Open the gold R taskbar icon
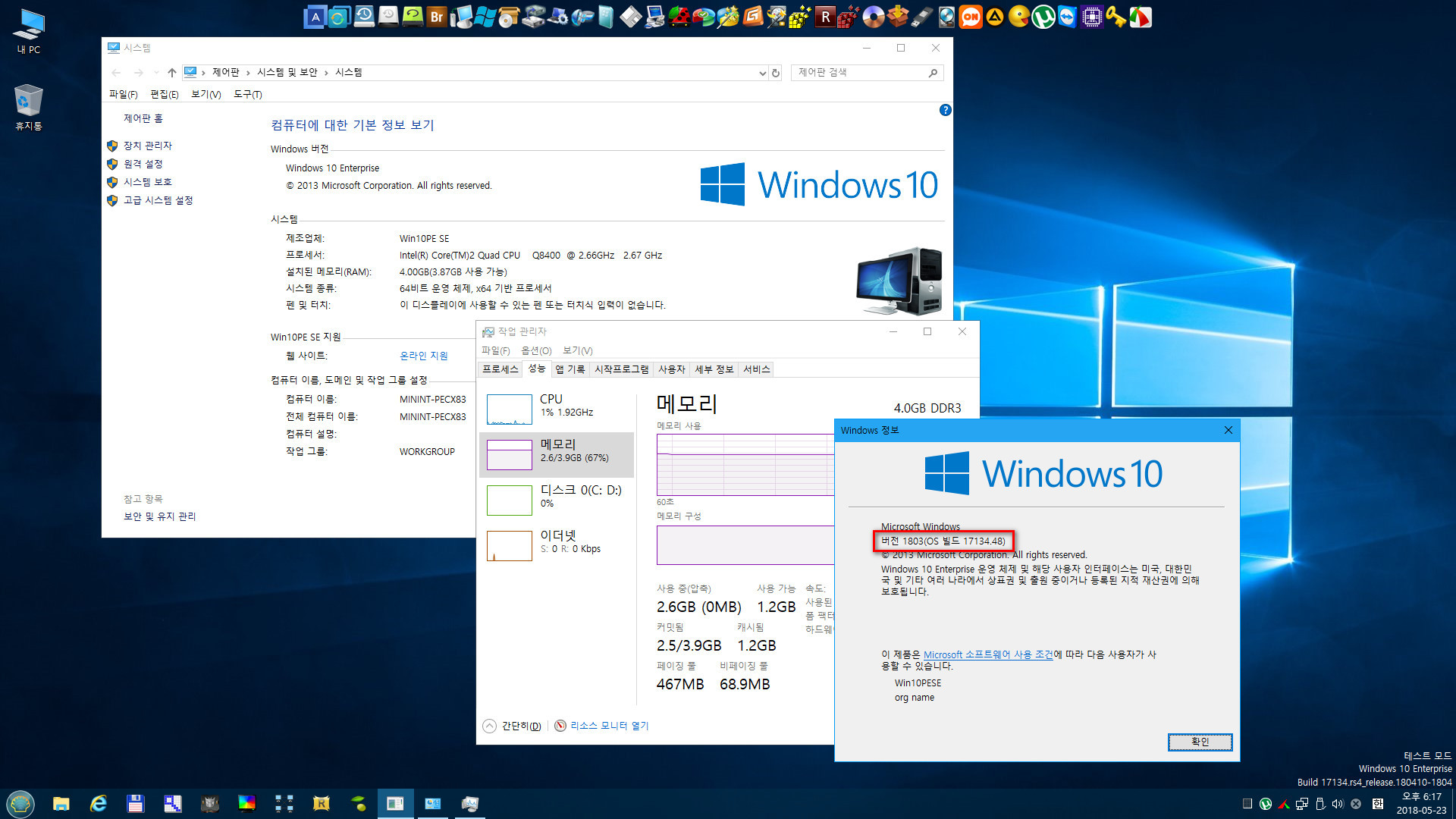The height and width of the screenshot is (819, 1456). coord(322,804)
